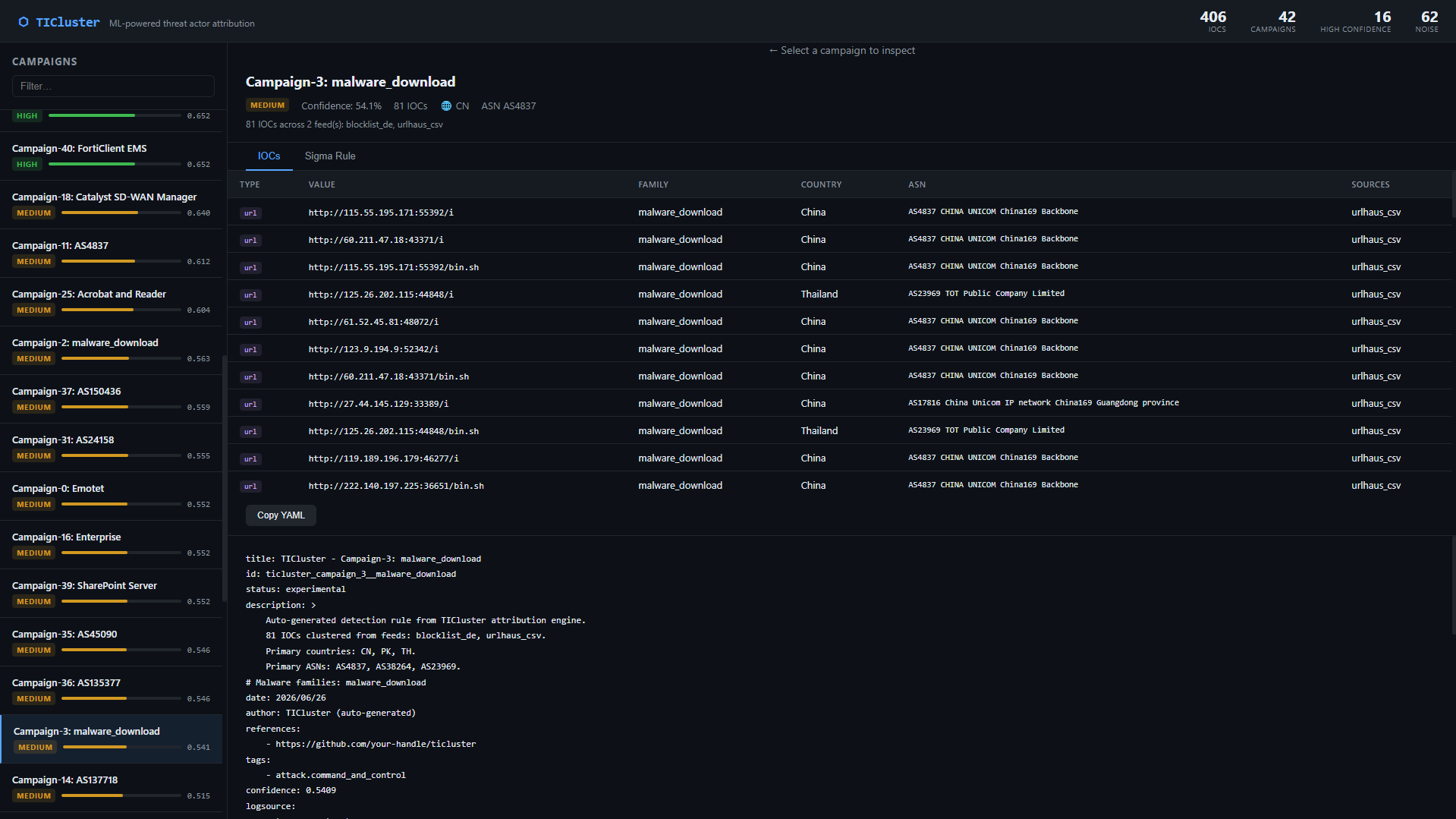Click URL http://27.44.145.129:33389/i
1456x819 pixels.
379,404
